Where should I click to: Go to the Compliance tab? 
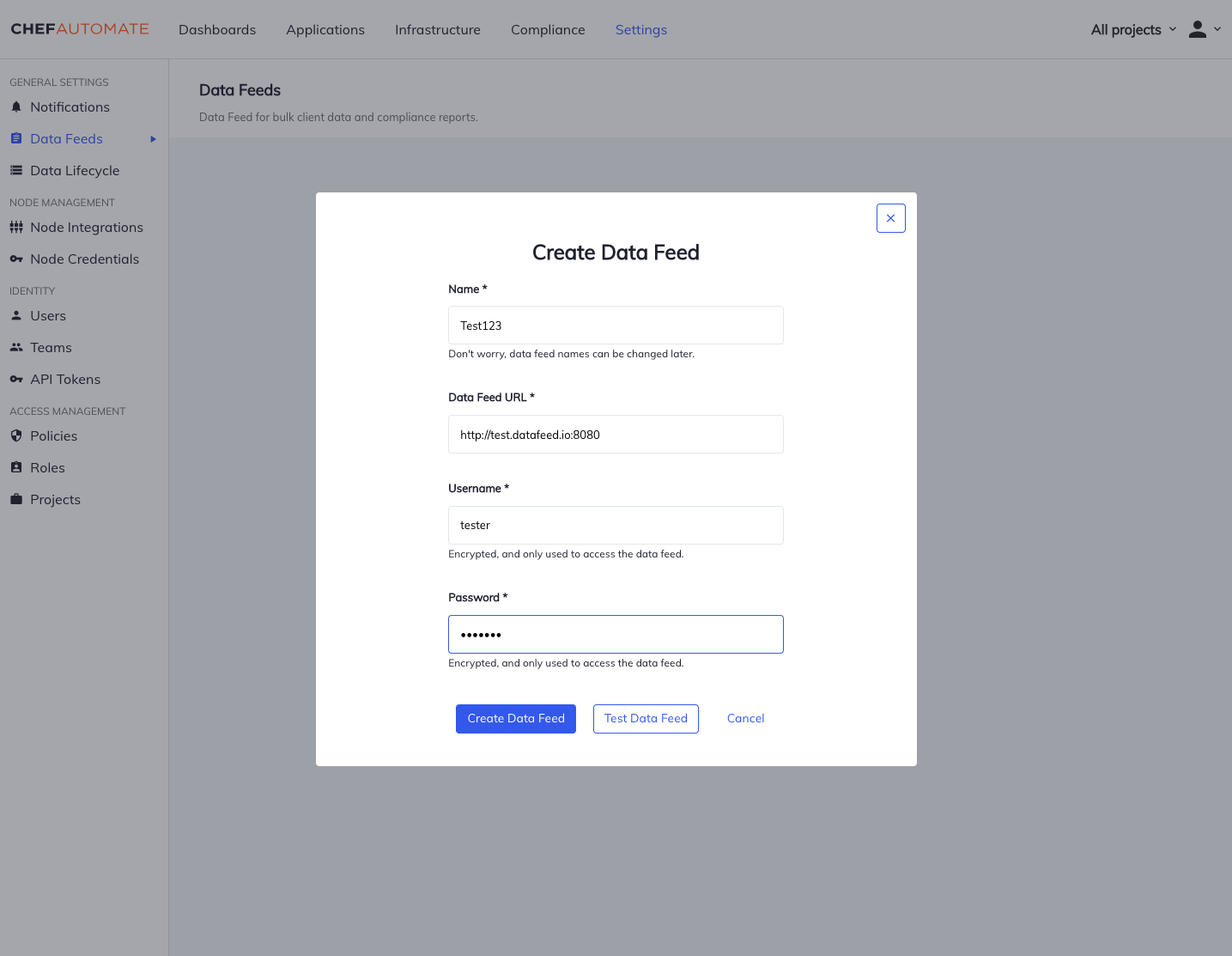(548, 30)
